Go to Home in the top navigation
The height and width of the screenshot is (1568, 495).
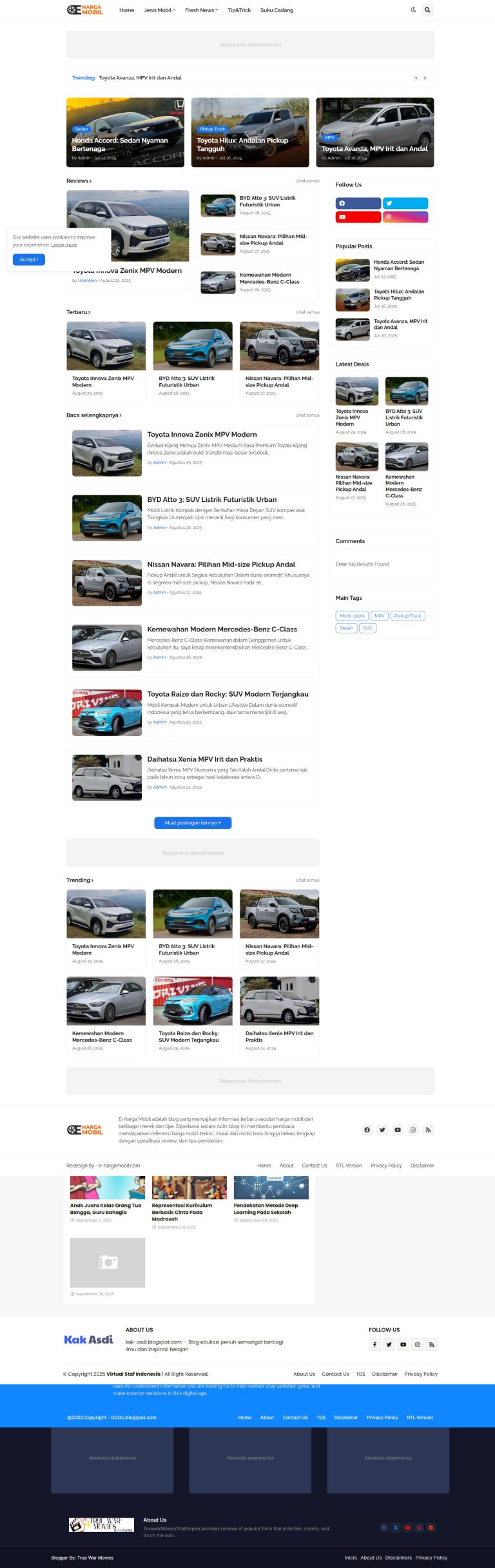(127, 10)
